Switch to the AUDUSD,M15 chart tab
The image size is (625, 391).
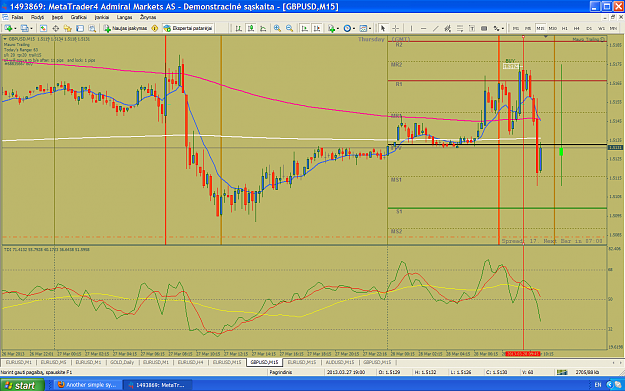(340, 362)
